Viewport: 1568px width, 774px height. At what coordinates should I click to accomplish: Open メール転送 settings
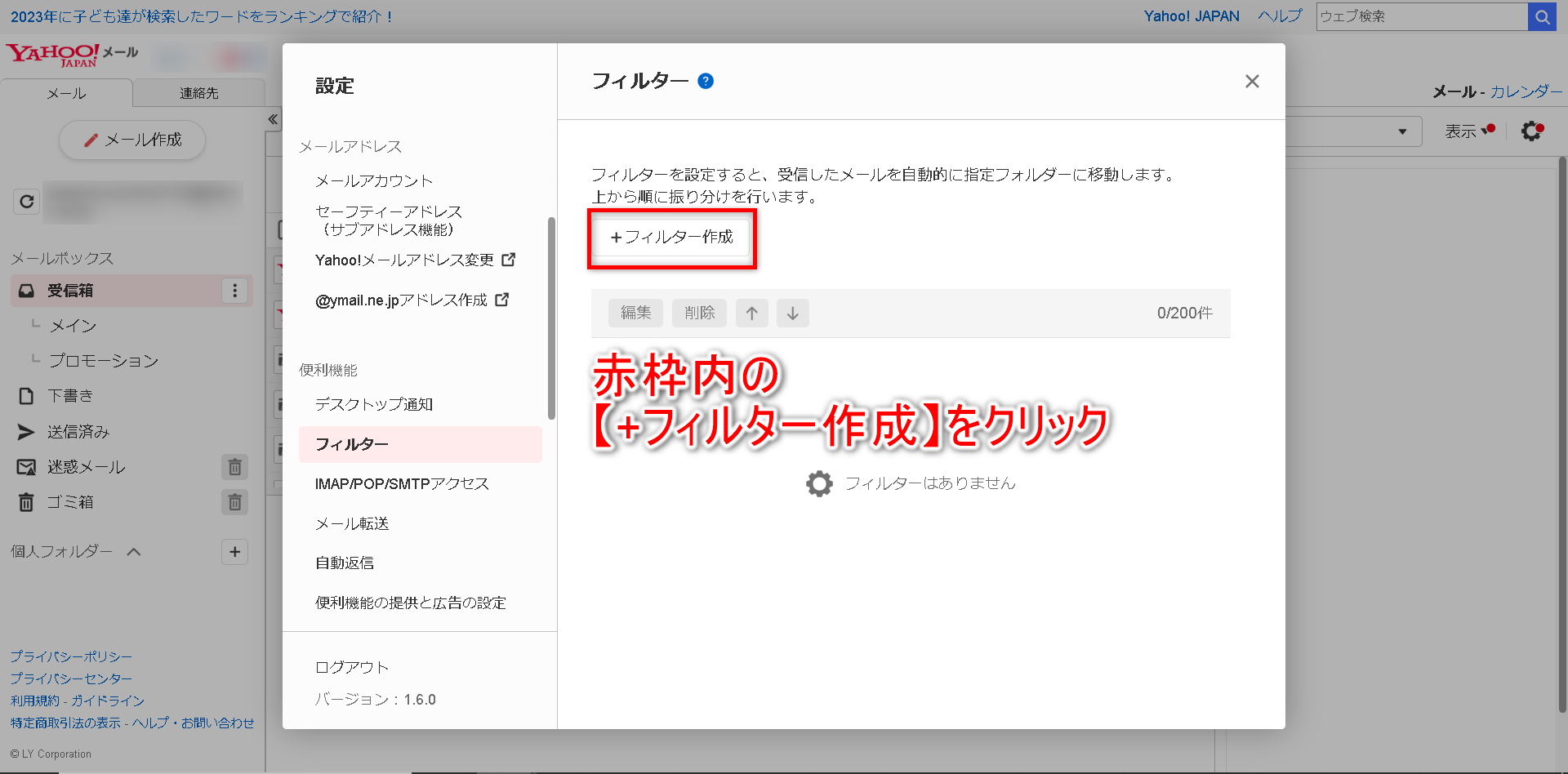click(x=352, y=523)
